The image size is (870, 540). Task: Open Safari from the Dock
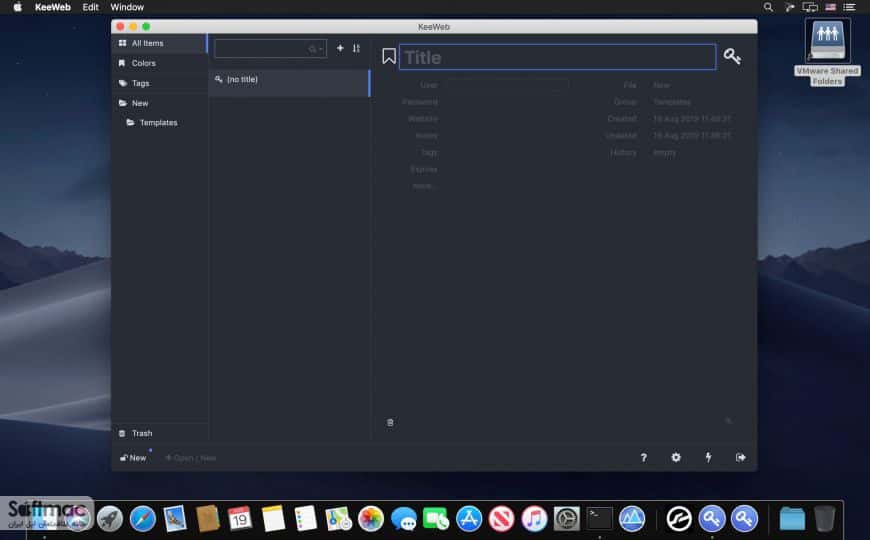coord(143,519)
